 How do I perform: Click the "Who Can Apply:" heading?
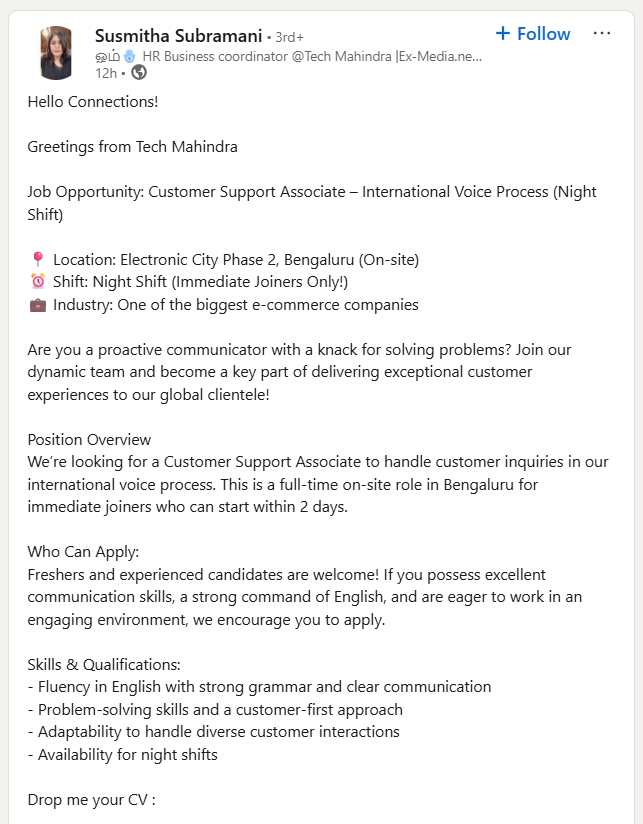click(x=83, y=552)
